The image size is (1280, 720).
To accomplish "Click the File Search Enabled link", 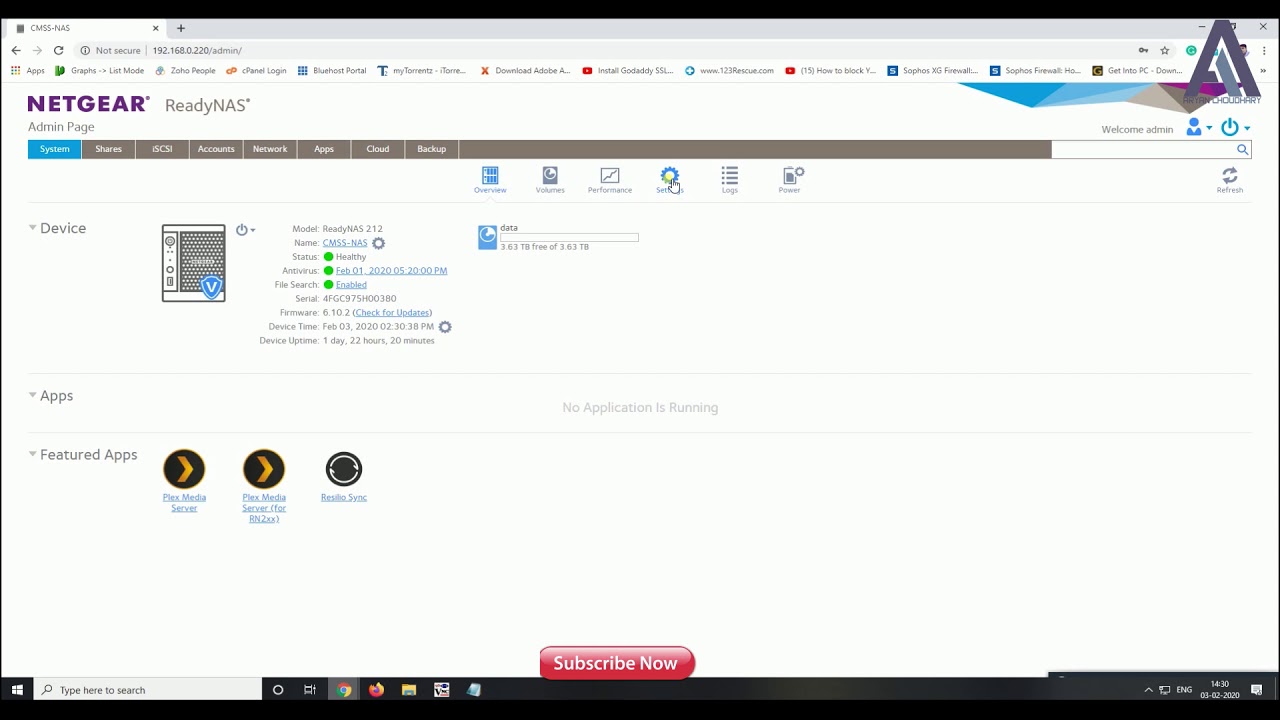I will tap(351, 285).
